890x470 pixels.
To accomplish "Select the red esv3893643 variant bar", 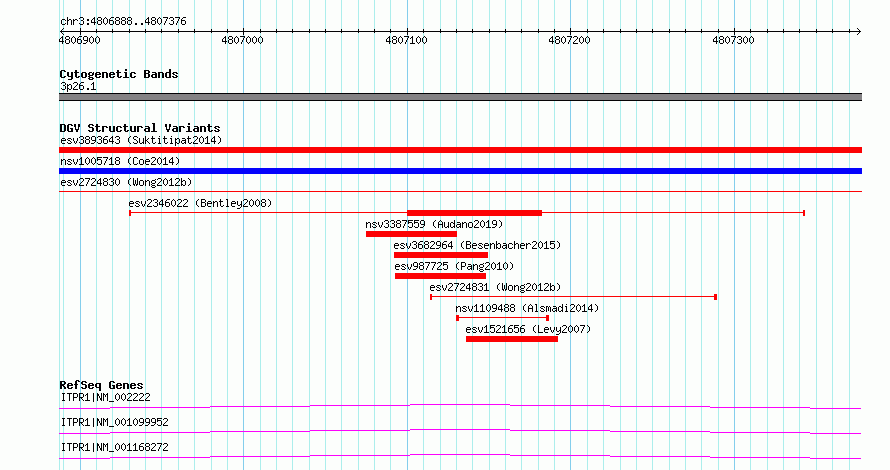I will pyautogui.click(x=460, y=150).
